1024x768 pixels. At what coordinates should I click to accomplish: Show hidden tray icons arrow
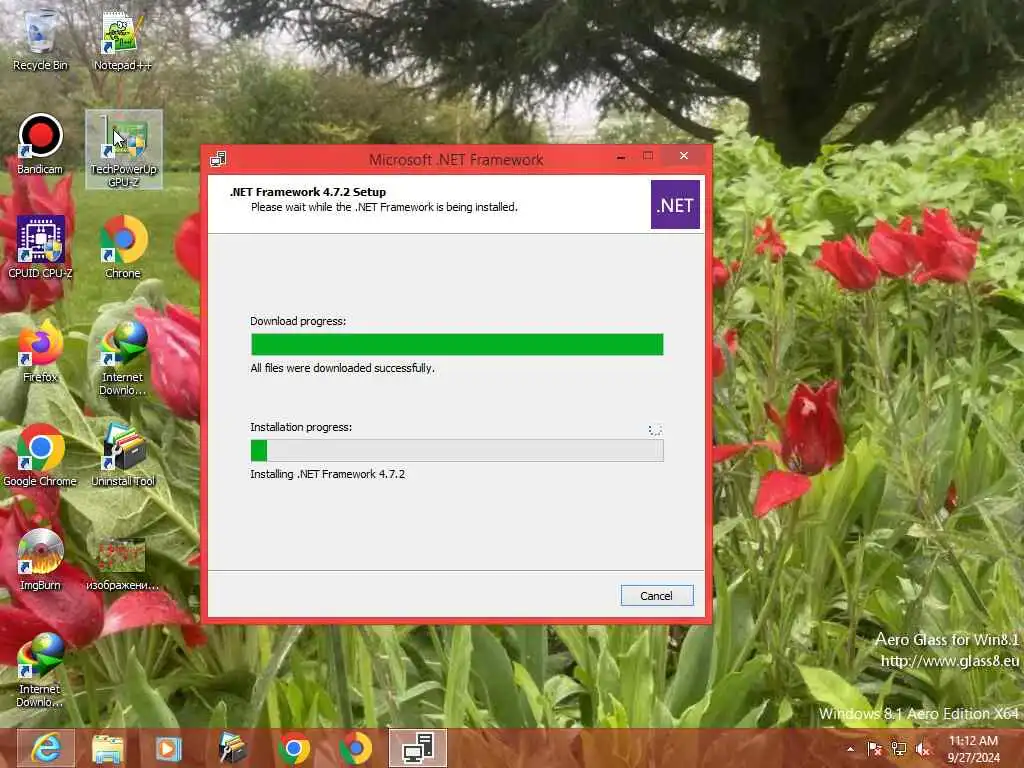[x=850, y=749]
